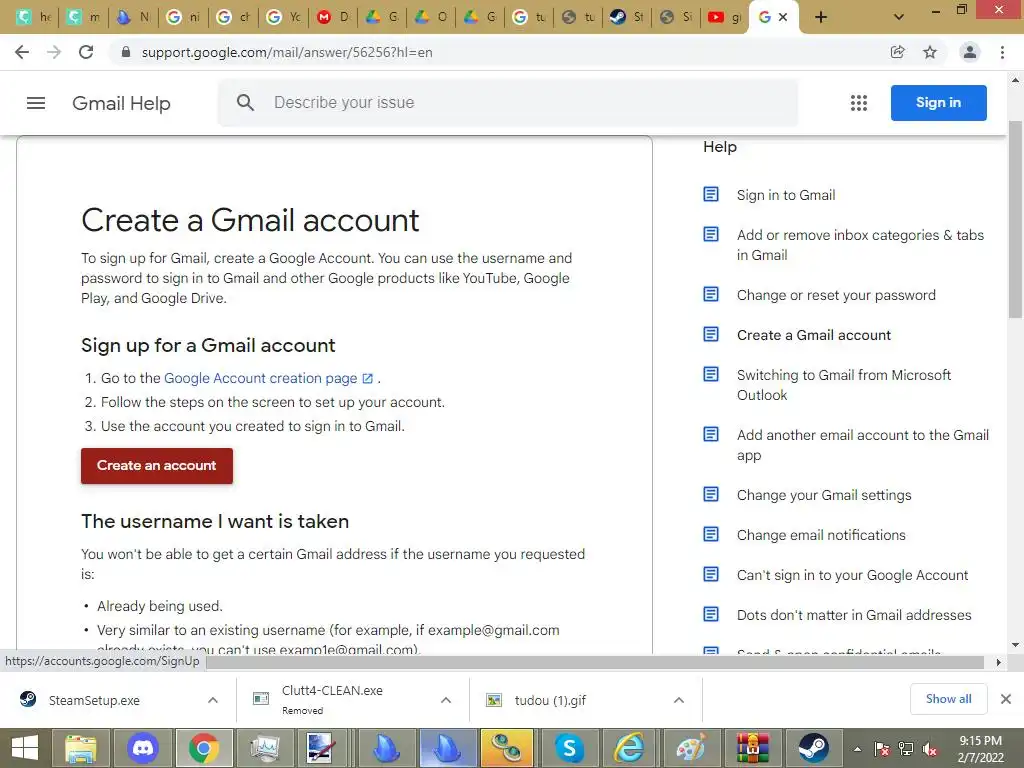Close the downloads bar with the X
The image size is (1024, 768).
[1006, 699]
